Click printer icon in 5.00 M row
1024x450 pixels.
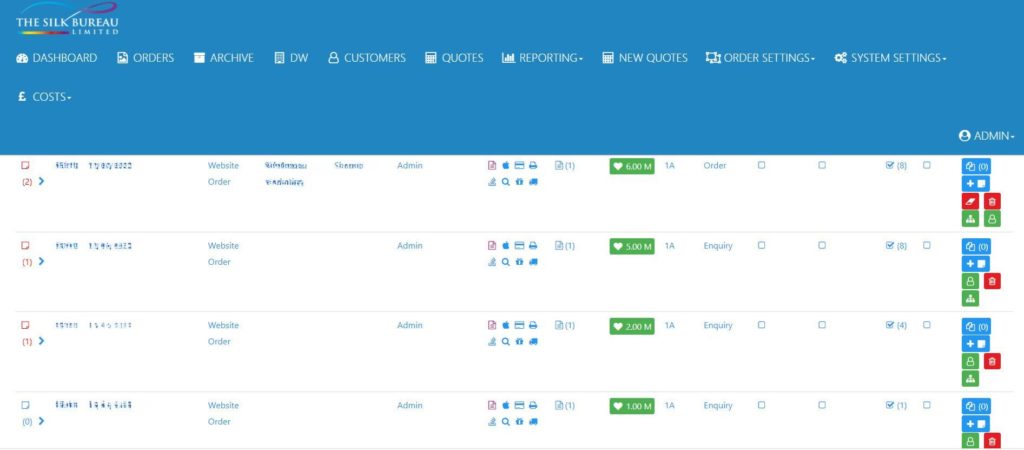point(533,246)
